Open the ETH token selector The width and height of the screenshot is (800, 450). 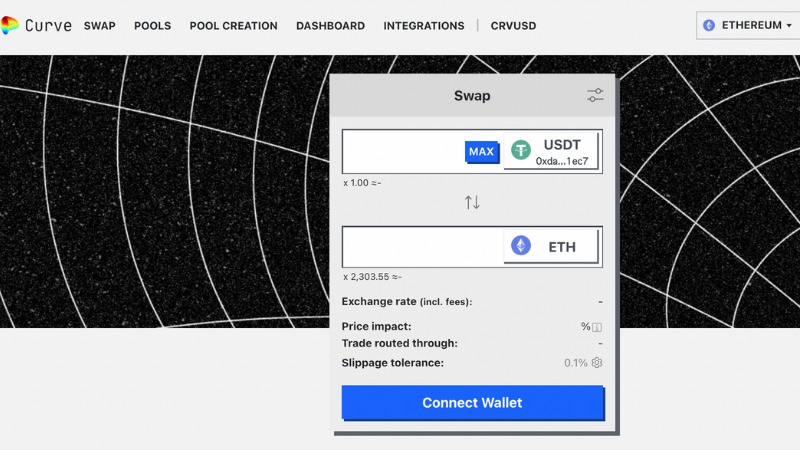pyautogui.click(x=551, y=246)
